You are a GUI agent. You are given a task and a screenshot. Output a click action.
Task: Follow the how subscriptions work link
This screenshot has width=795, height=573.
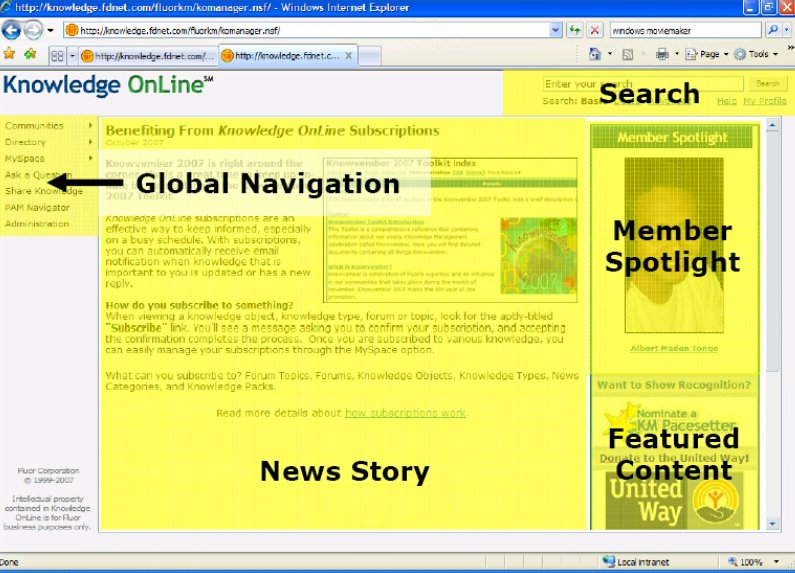[x=405, y=413]
